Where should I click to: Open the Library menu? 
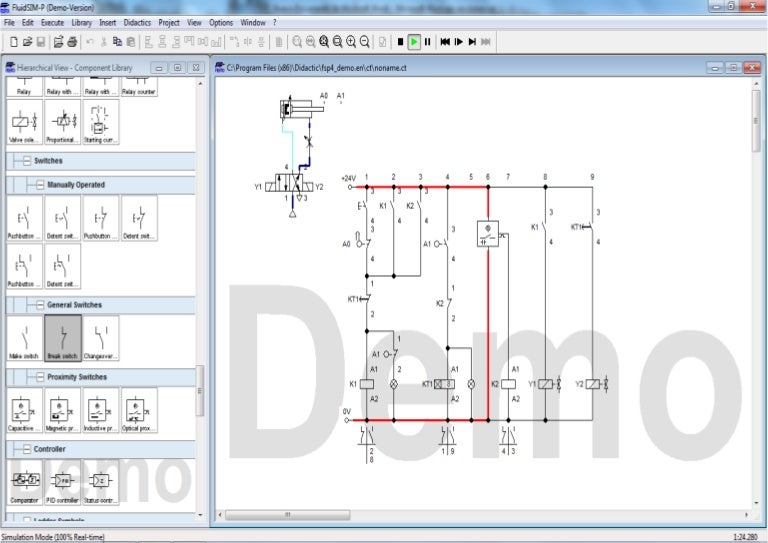(x=82, y=22)
